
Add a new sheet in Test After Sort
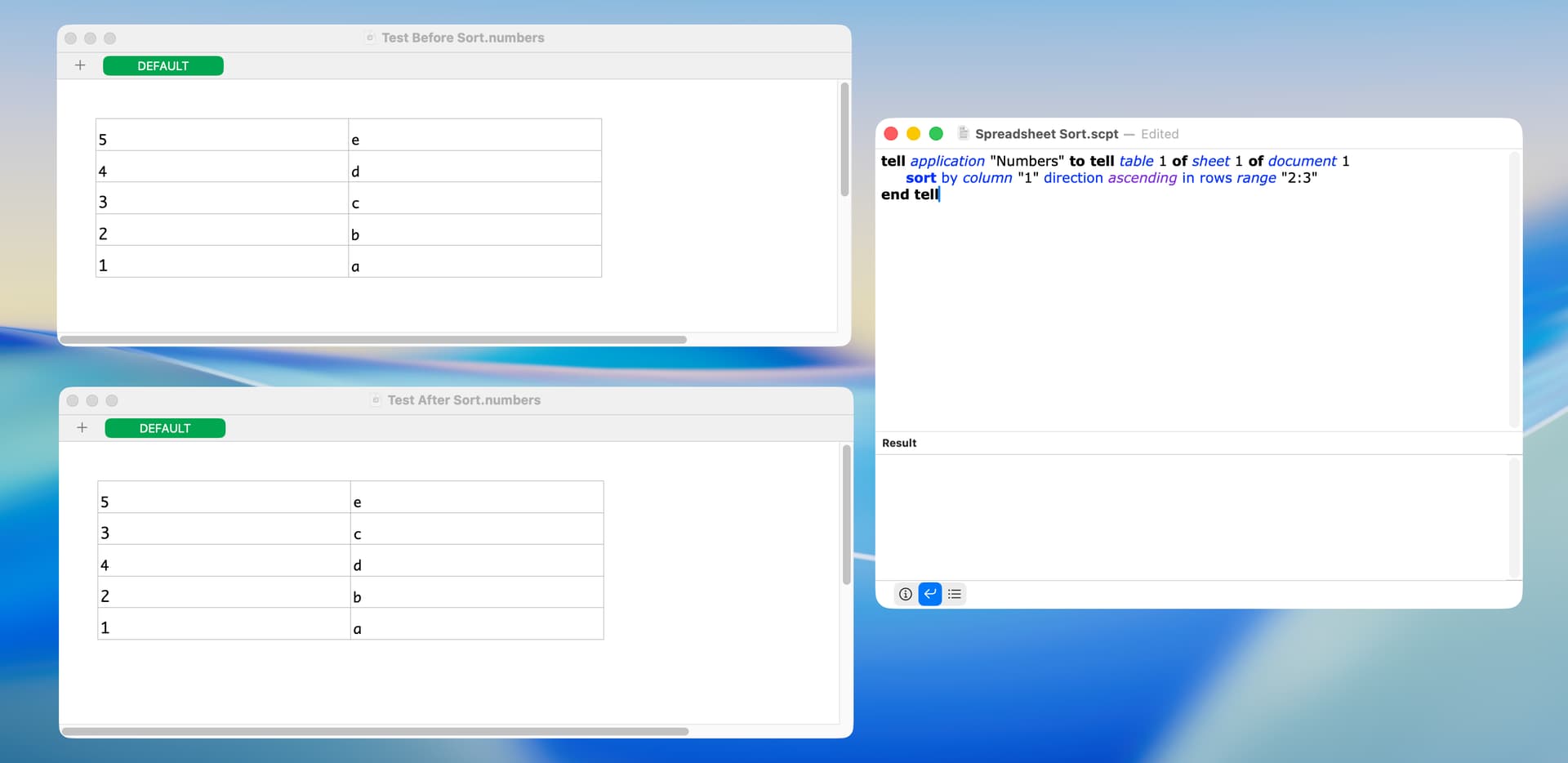pos(82,428)
